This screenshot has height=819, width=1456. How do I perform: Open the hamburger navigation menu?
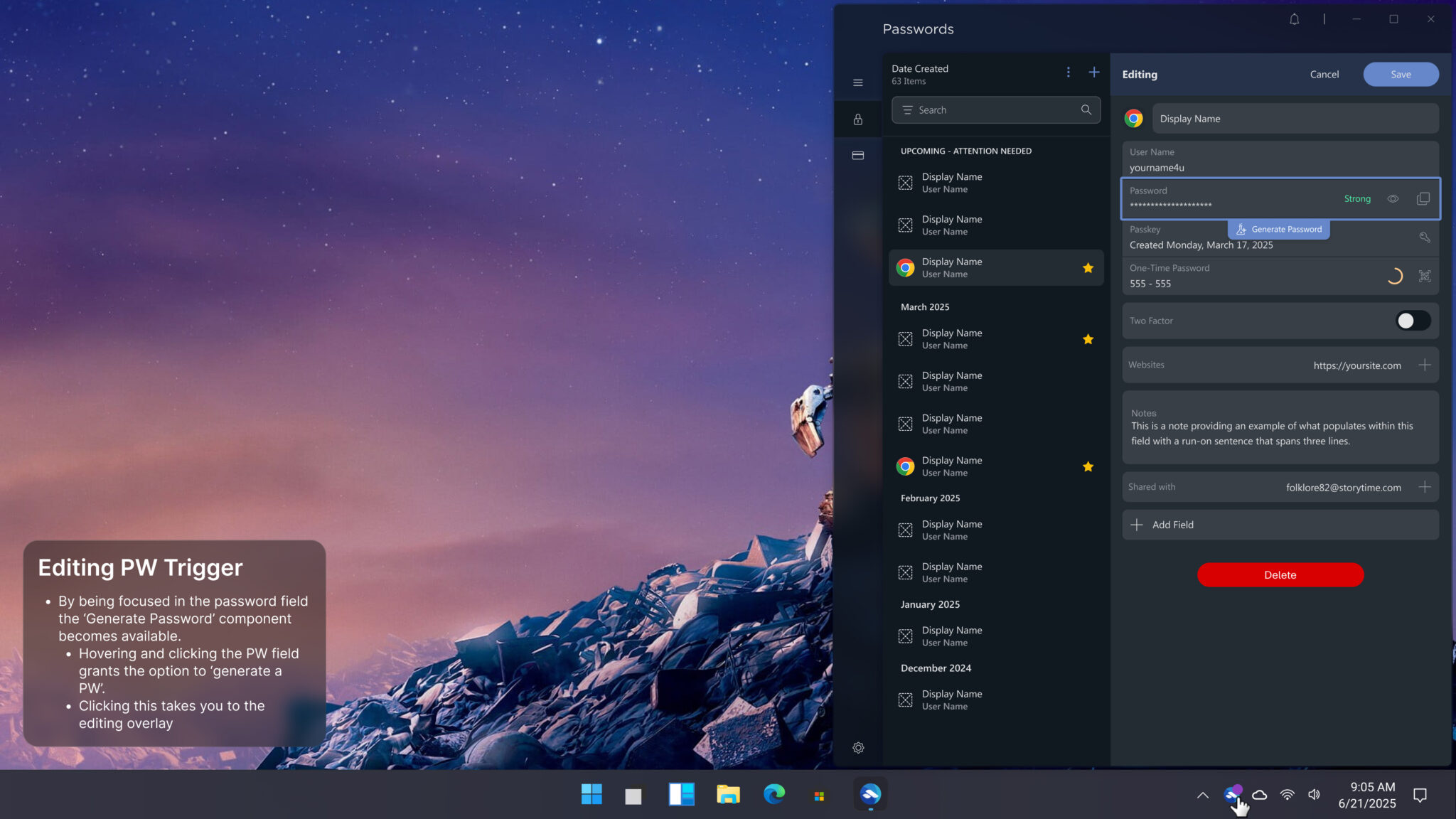click(x=858, y=82)
